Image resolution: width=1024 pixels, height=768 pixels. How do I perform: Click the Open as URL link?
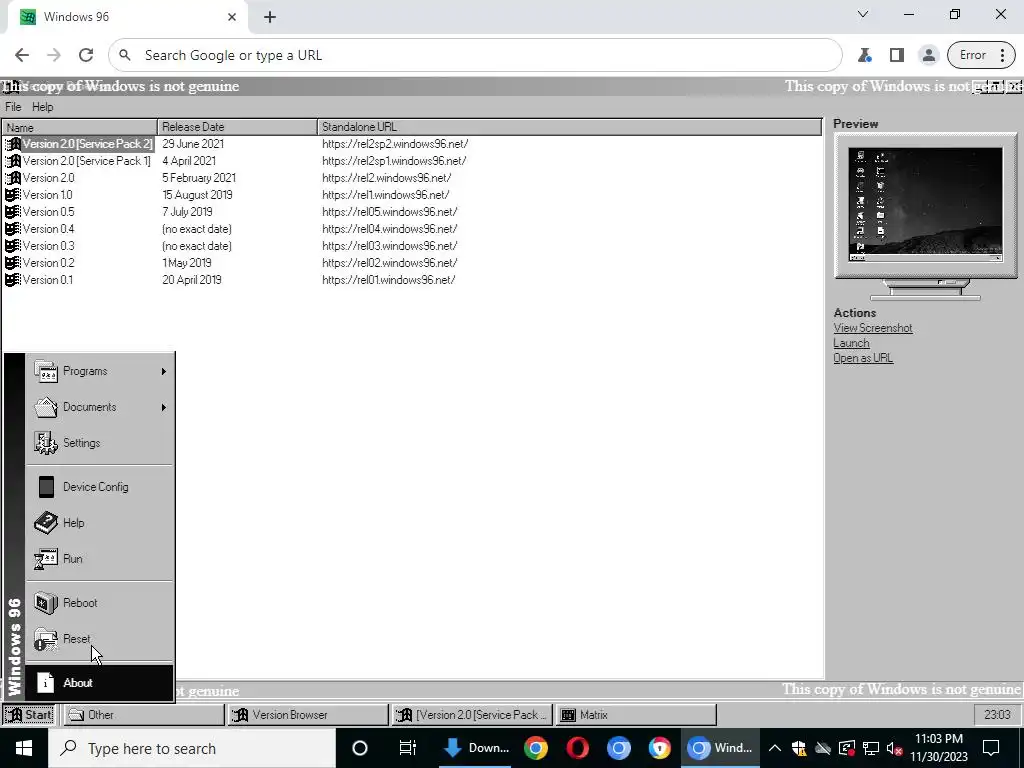click(x=863, y=358)
